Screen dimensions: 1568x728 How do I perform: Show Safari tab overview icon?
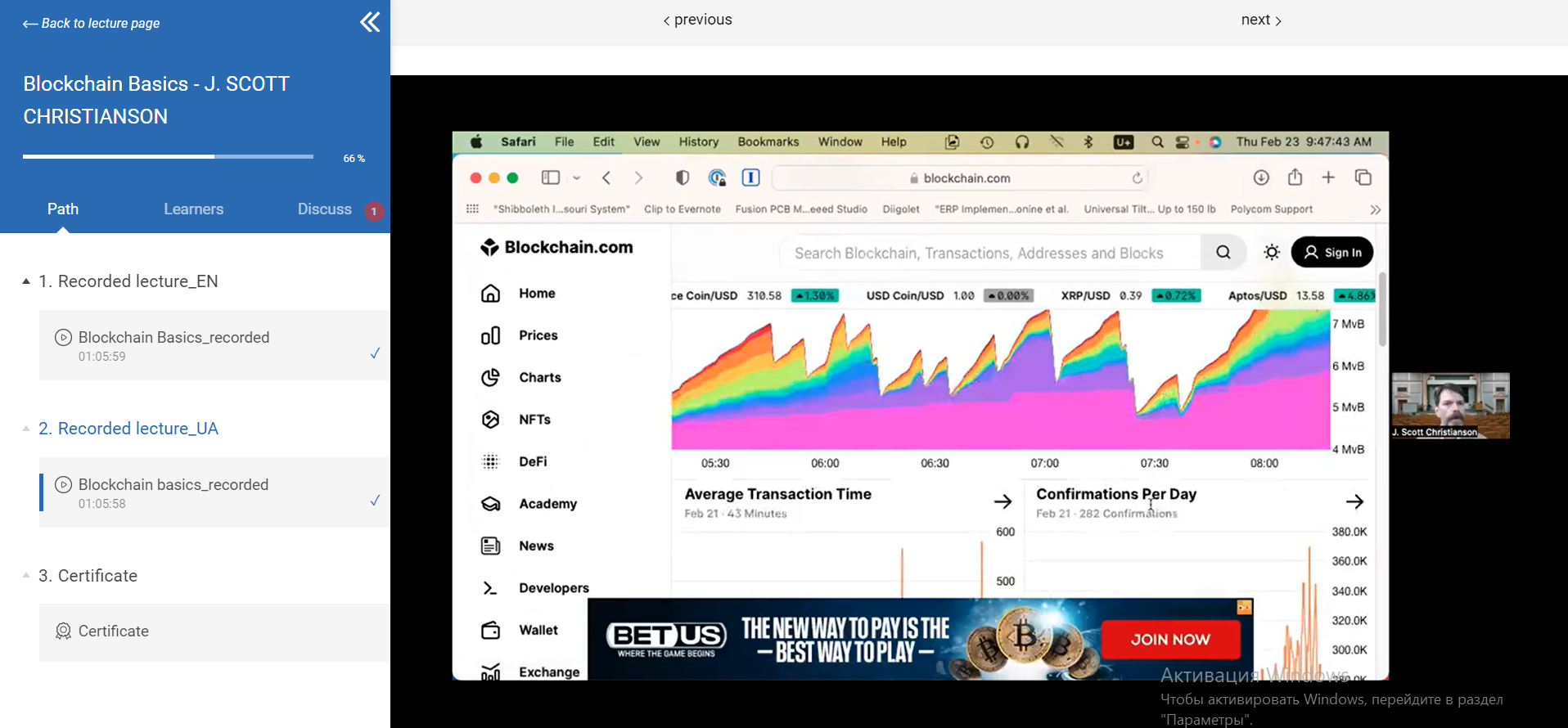point(1363,178)
